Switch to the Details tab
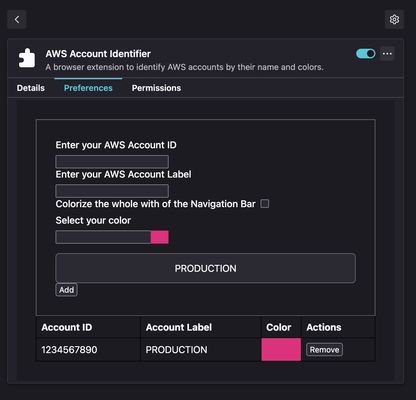Image resolution: width=416 pixels, height=400 pixels. click(x=31, y=88)
